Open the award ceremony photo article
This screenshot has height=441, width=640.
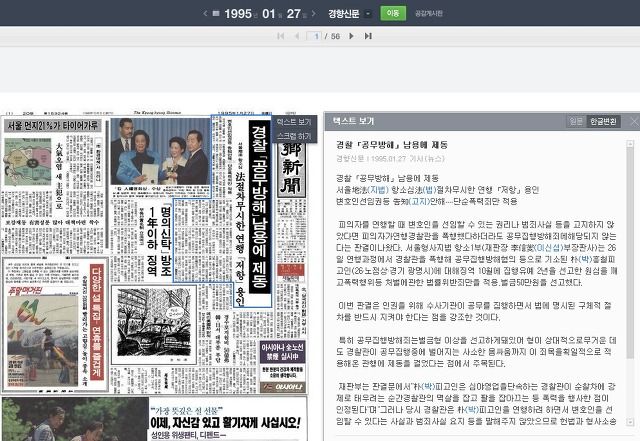(160, 151)
